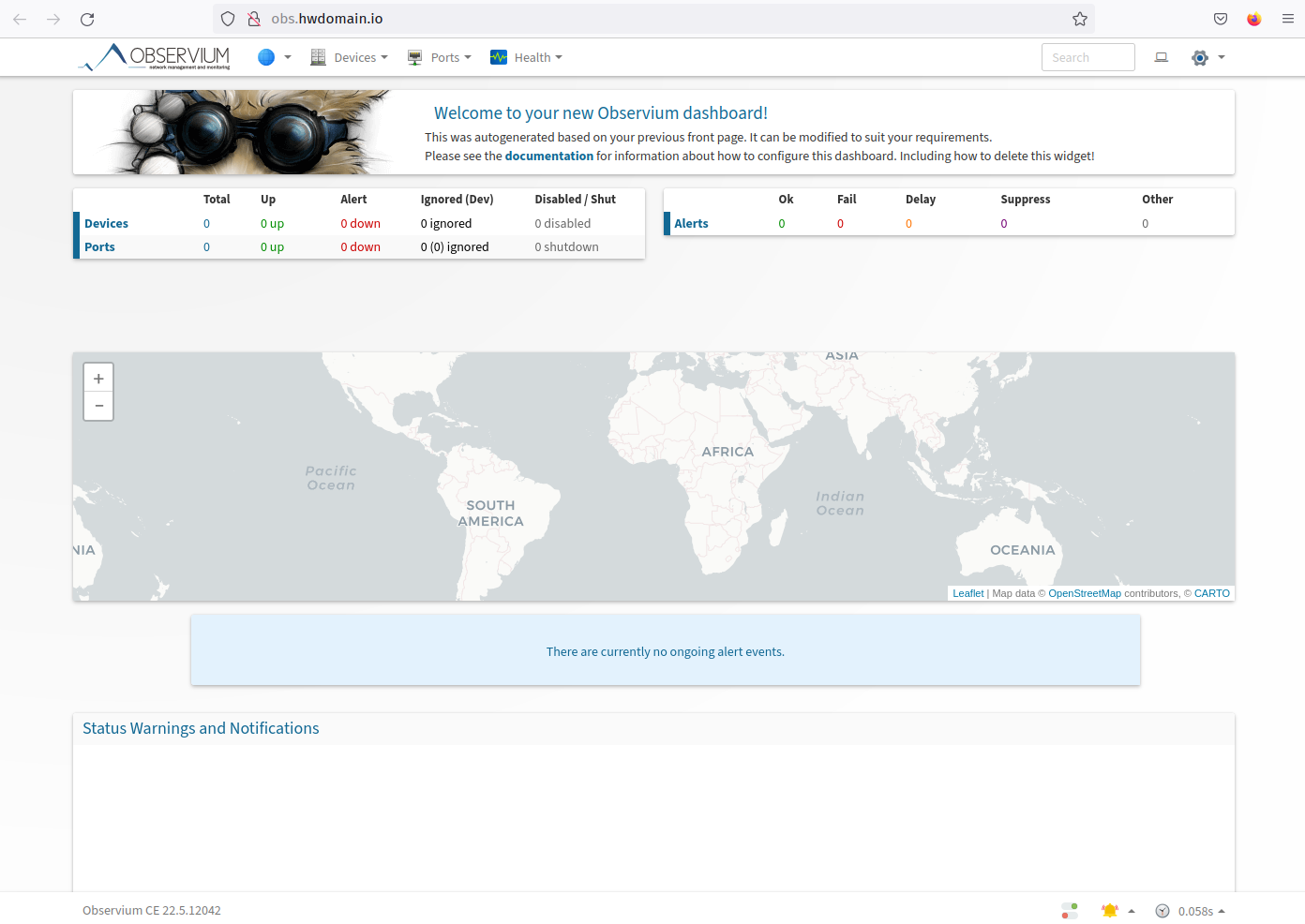Toggle the bookmark star in address bar
This screenshot has height=924, width=1305.
pyautogui.click(x=1079, y=18)
